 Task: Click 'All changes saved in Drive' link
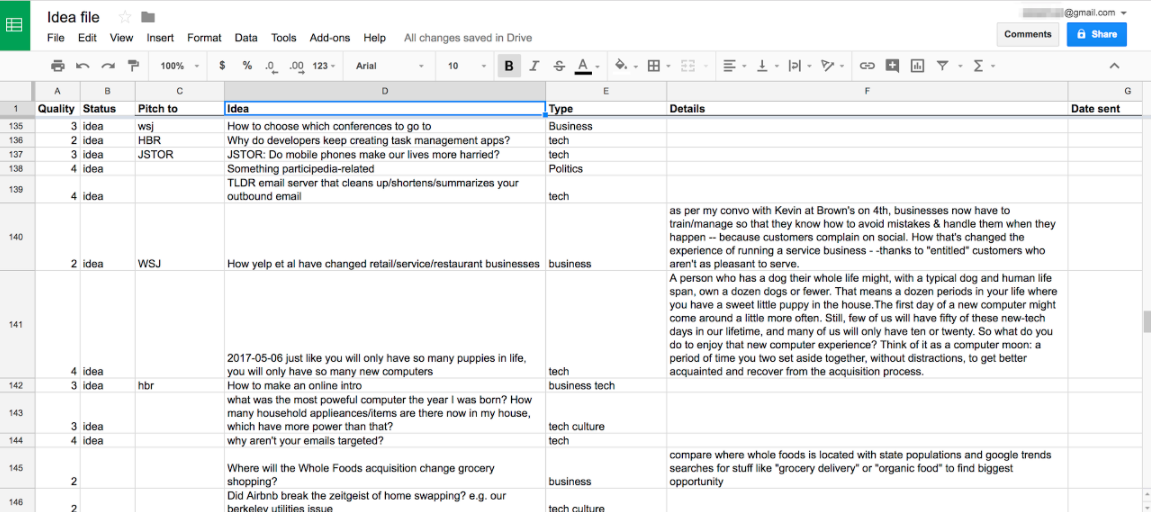468,37
